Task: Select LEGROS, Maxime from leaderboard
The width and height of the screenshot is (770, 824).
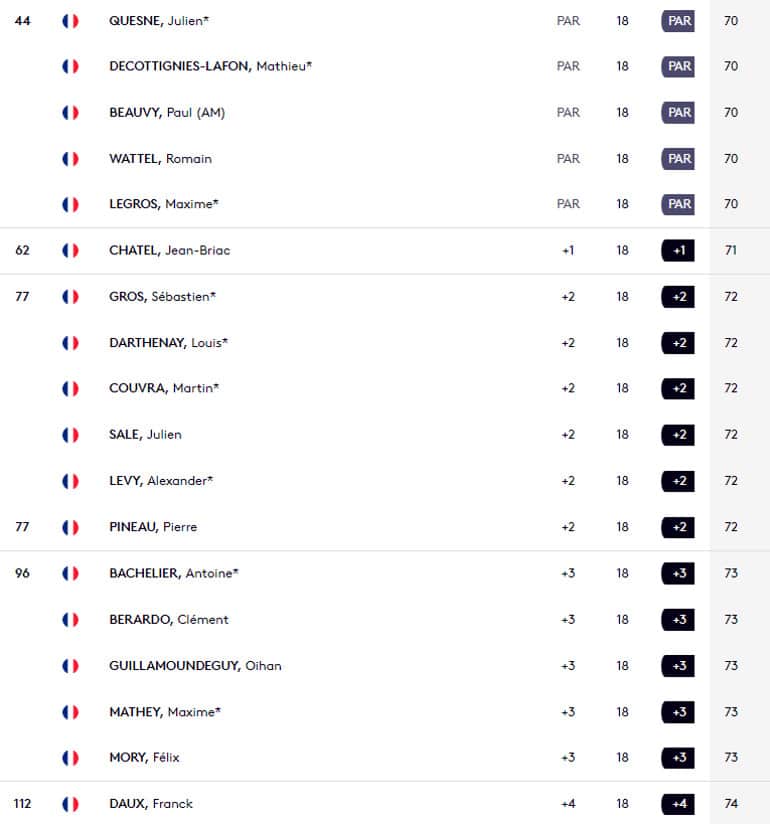Action: 163,204
